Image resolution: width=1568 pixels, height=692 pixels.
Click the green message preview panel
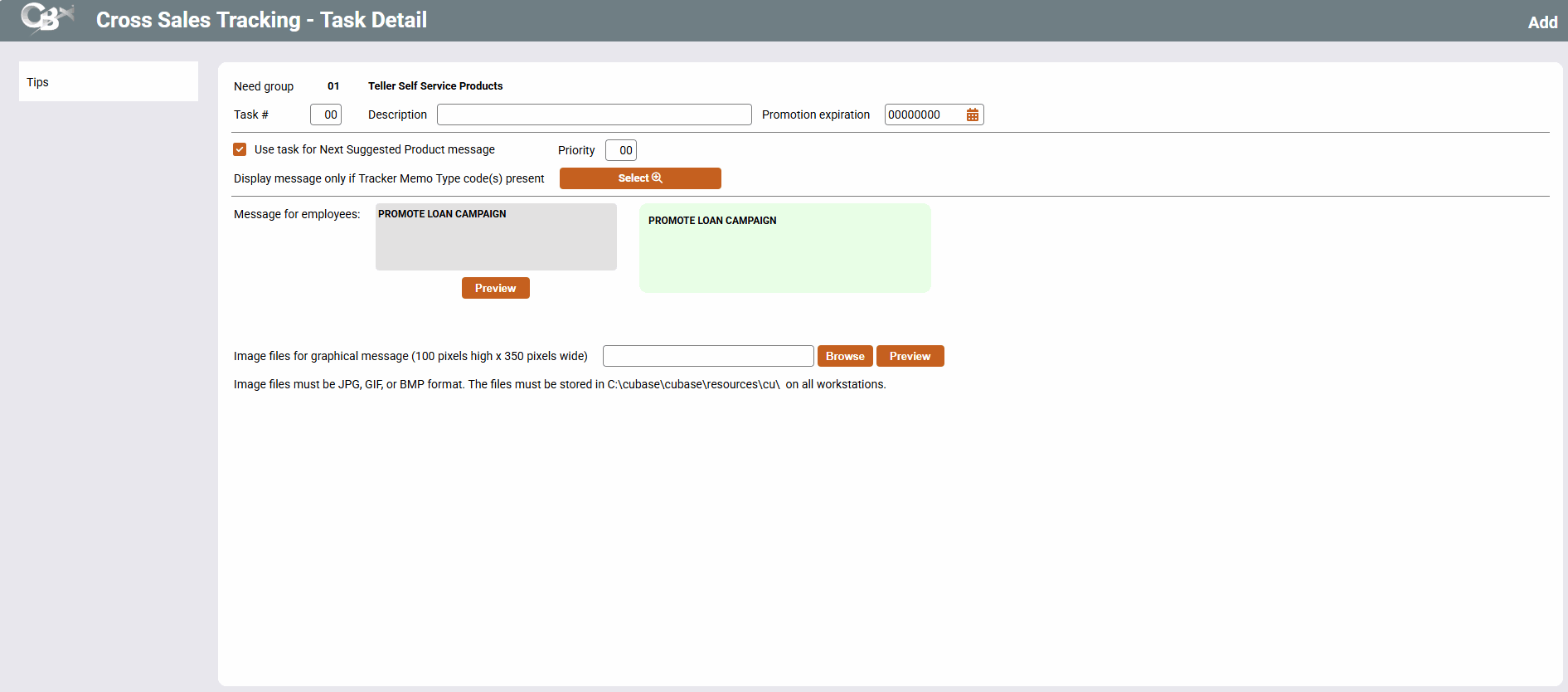click(x=784, y=253)
